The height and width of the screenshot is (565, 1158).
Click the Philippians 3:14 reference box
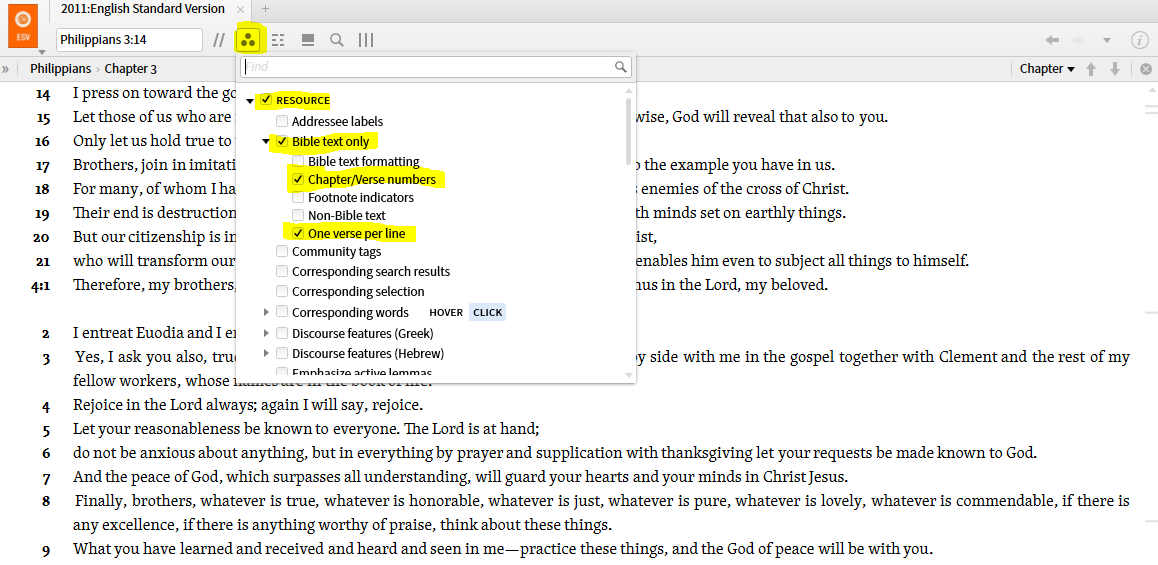(129, 40)
